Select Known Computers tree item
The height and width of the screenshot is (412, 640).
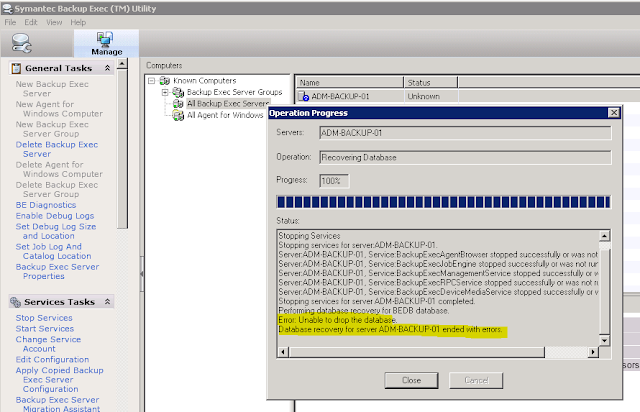point(204,80)
